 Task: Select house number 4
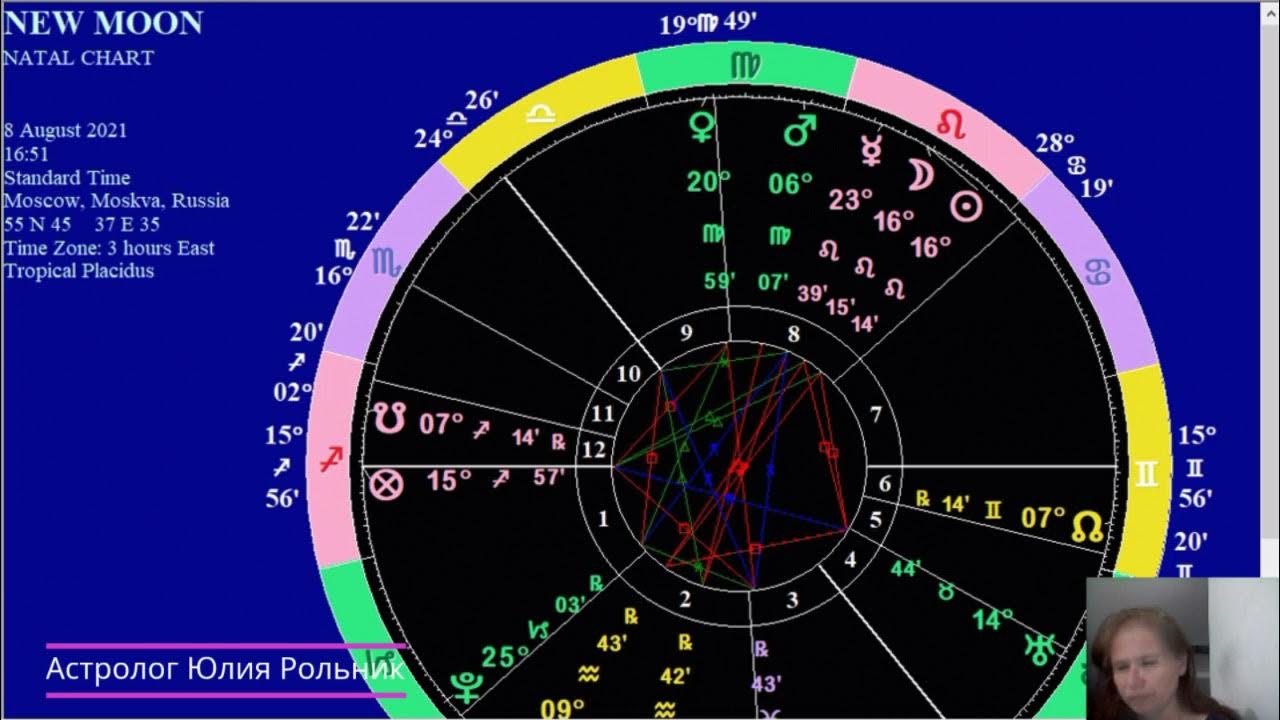[850, 560]
